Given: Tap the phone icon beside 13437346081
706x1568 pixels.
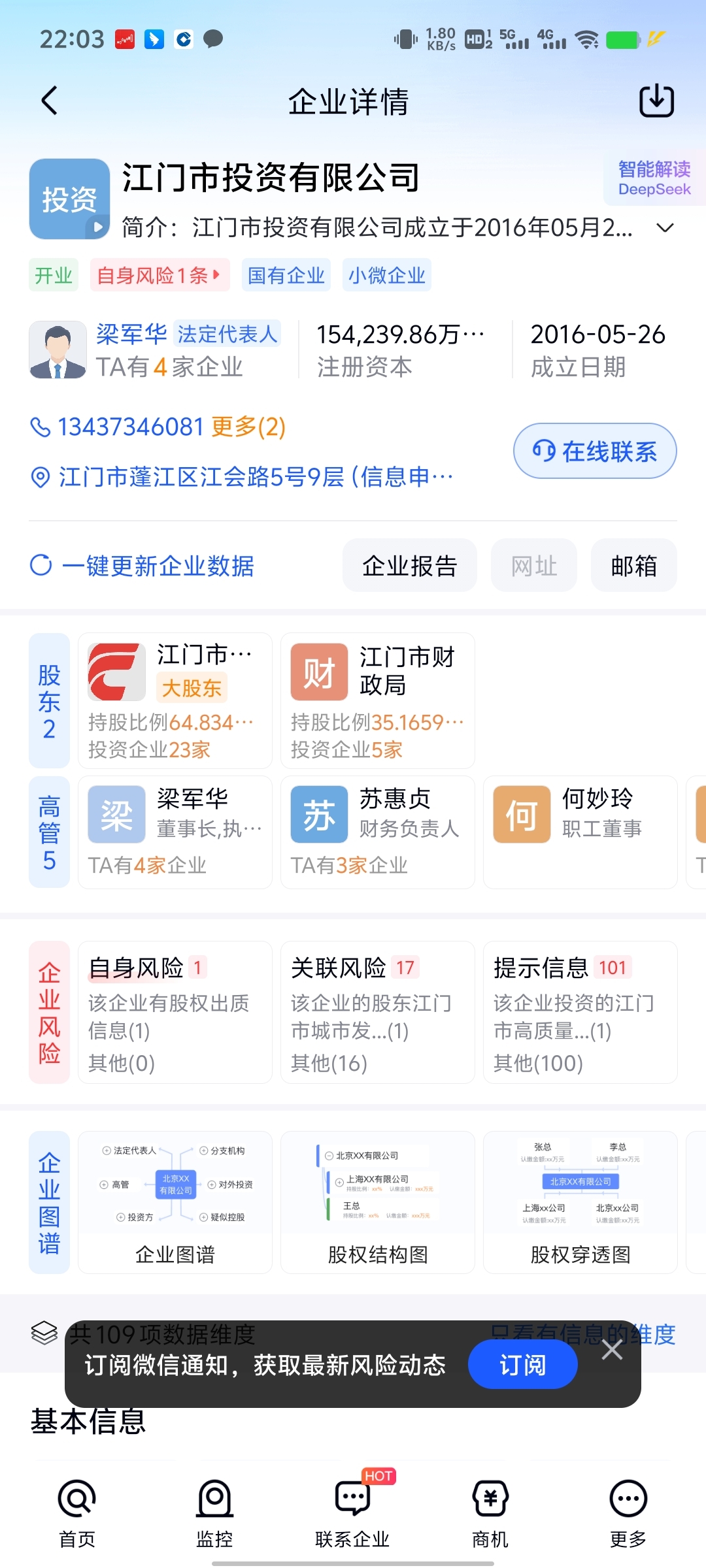Looking at the screenshot, I should coord(41,427).
